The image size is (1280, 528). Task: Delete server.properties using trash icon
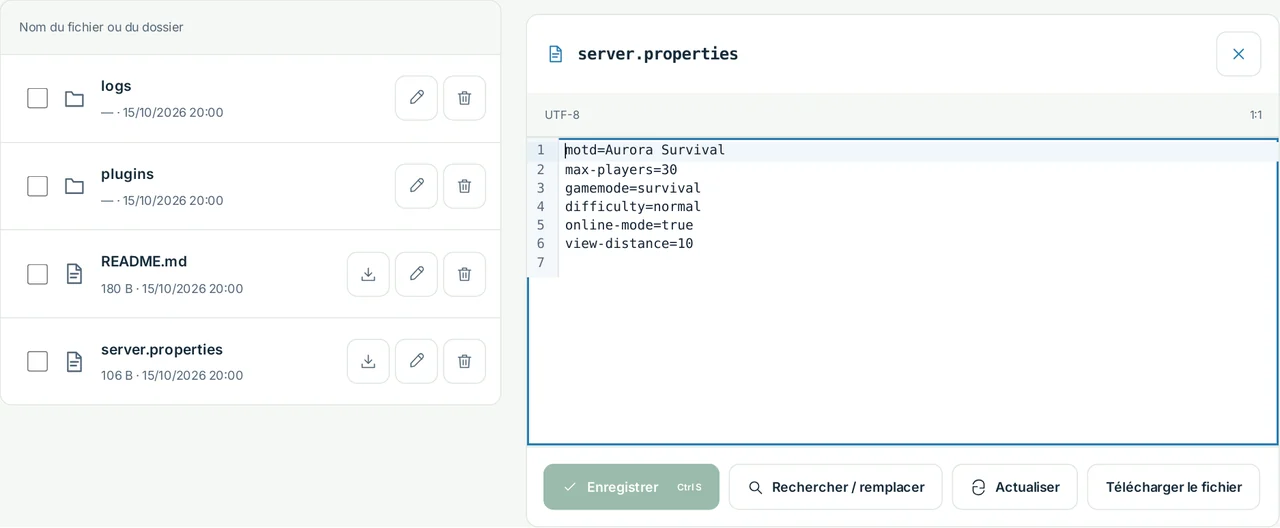(x=464, y=361)
